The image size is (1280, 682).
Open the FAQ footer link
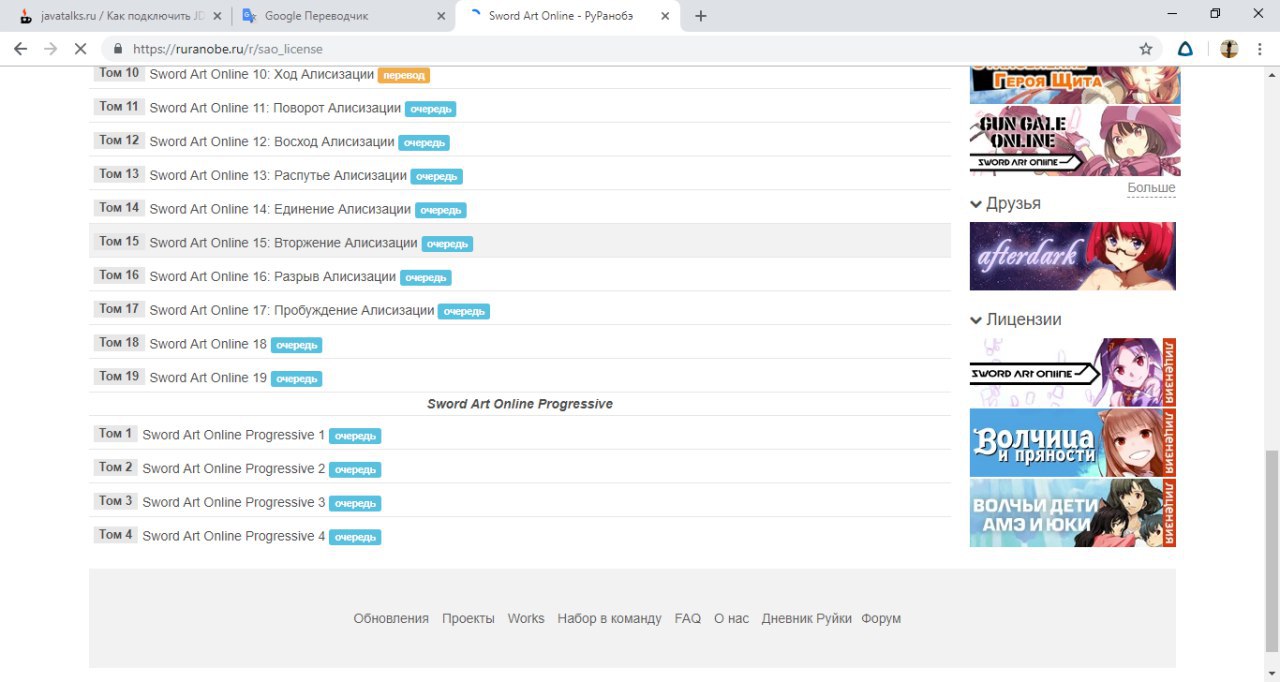(x=688, y=618)
